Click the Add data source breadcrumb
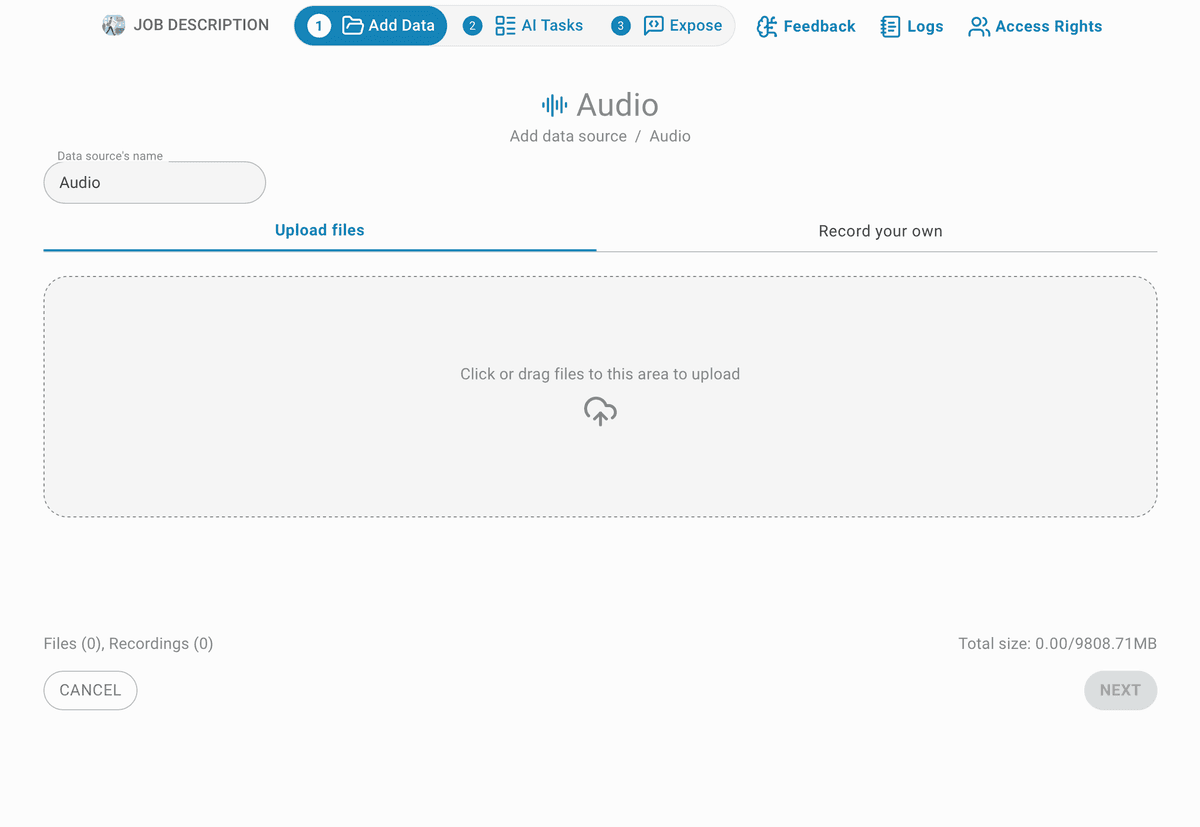The width and height of the screenshot is (1200, 827). 568,136
